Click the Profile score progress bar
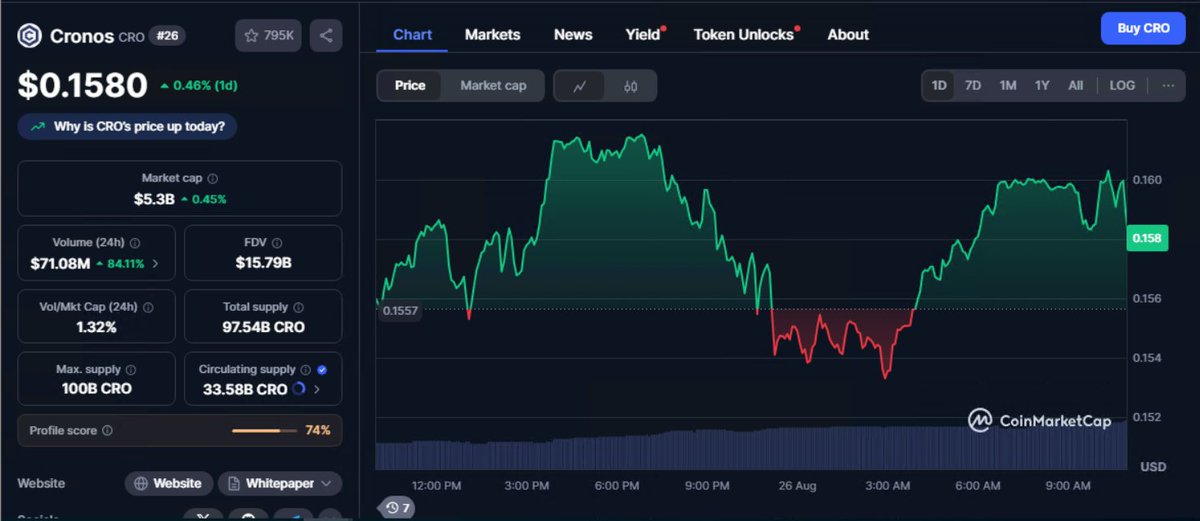This screenshot has height=521, width=1200. [x=264, y=430]
